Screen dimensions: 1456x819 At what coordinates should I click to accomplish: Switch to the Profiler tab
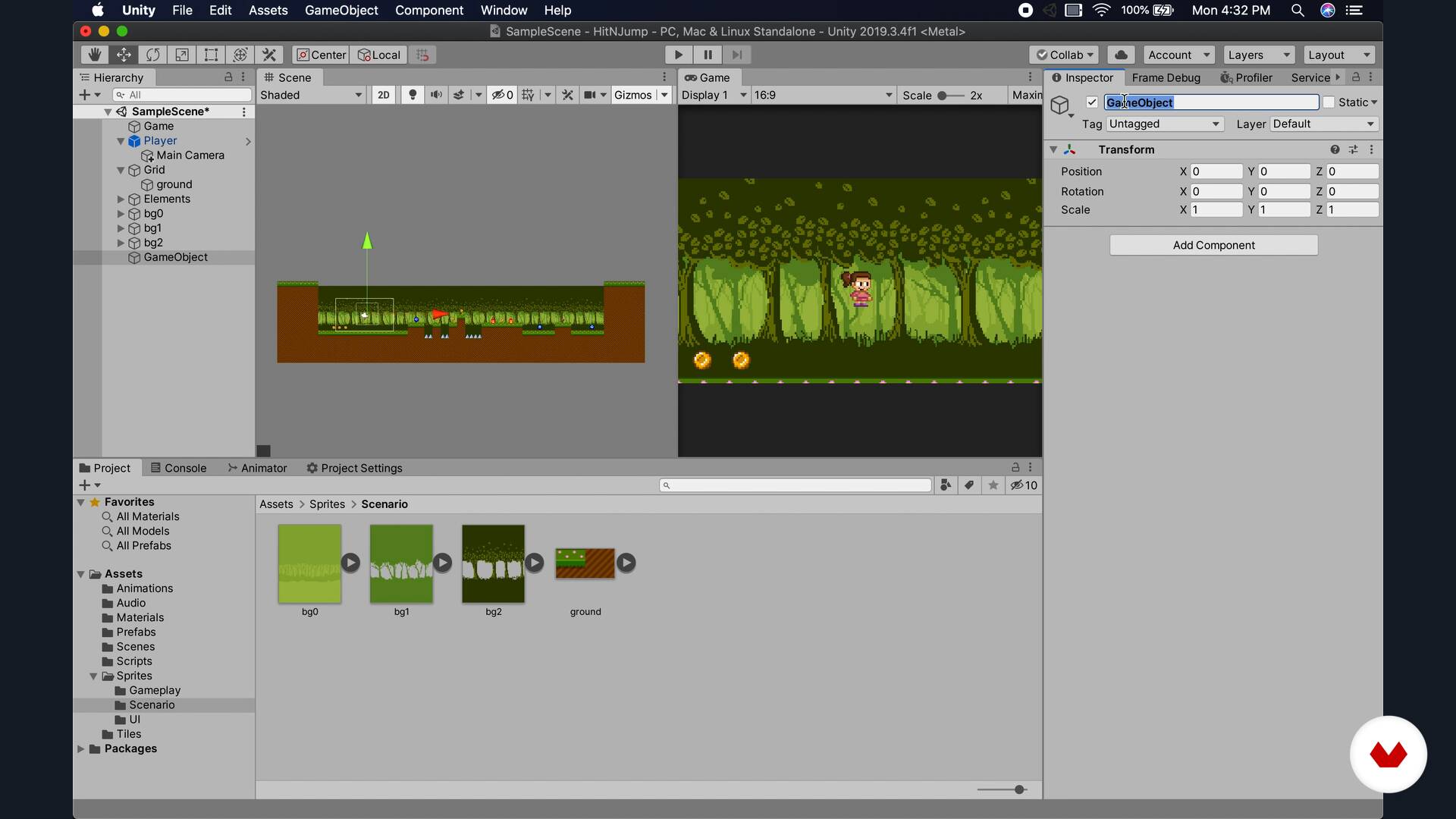tap(1246, 77)
